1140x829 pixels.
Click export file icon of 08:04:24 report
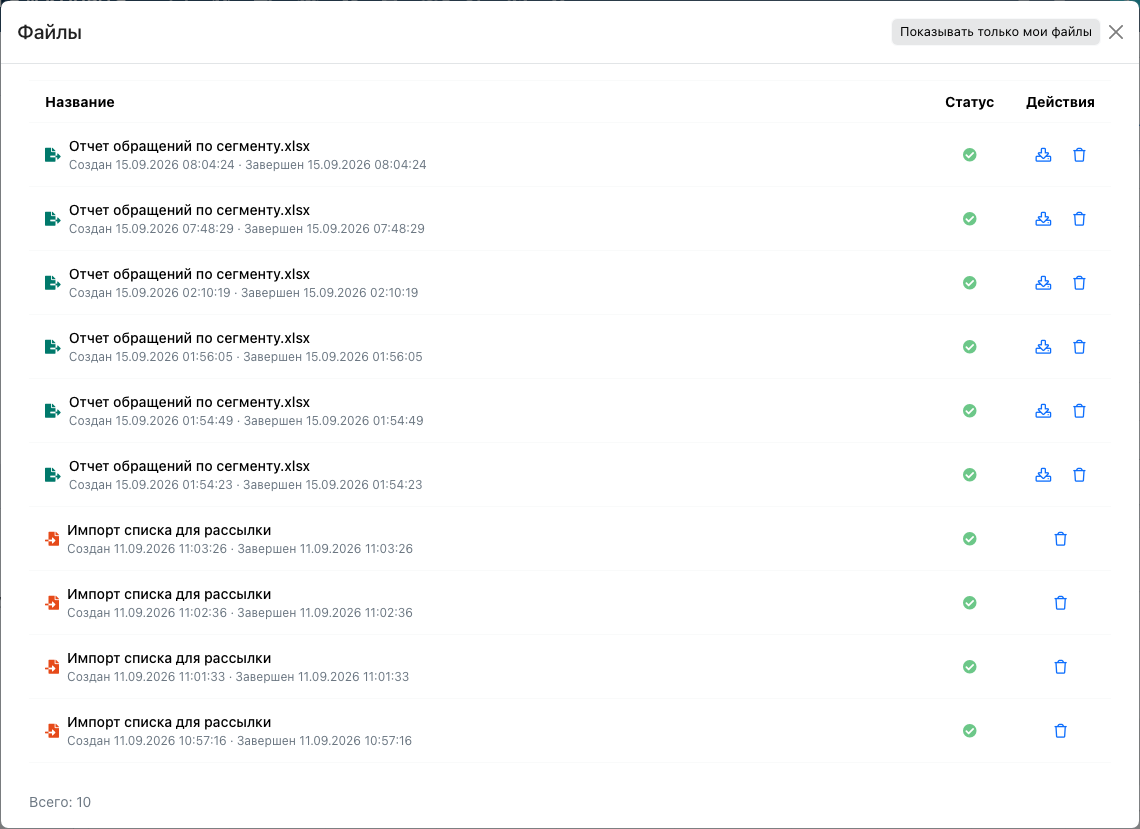[52, 155]
